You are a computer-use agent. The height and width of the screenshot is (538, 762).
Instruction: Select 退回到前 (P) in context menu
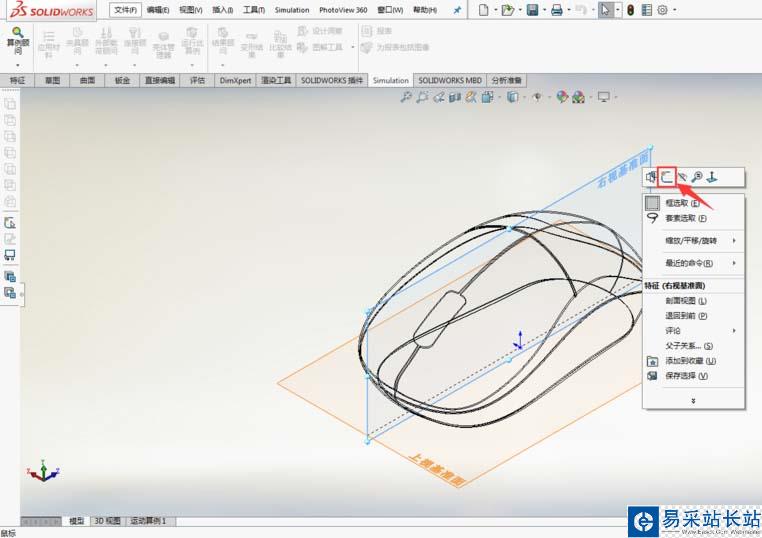tap(694, 316)
